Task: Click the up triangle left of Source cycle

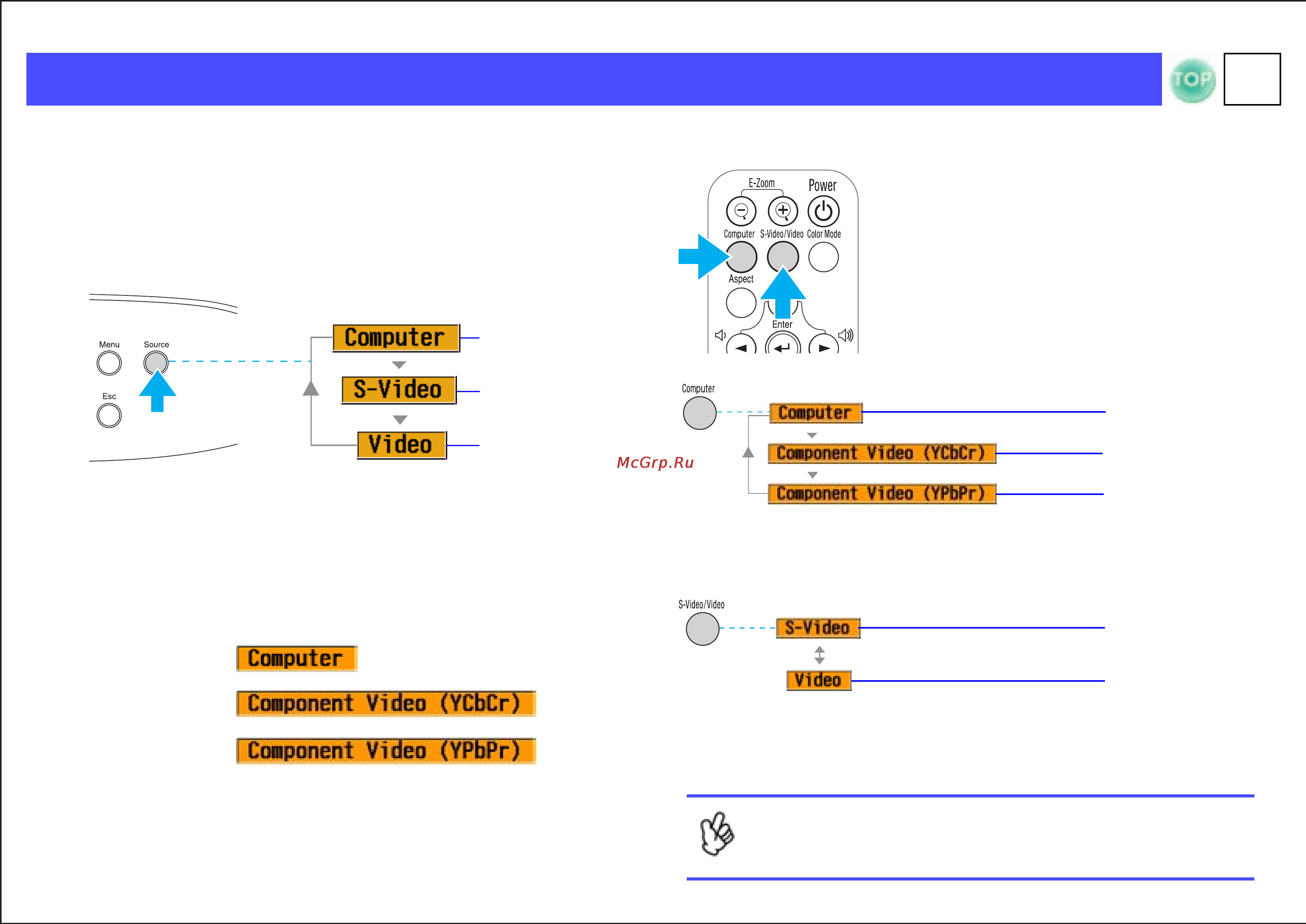Action: tap(311, 388)
